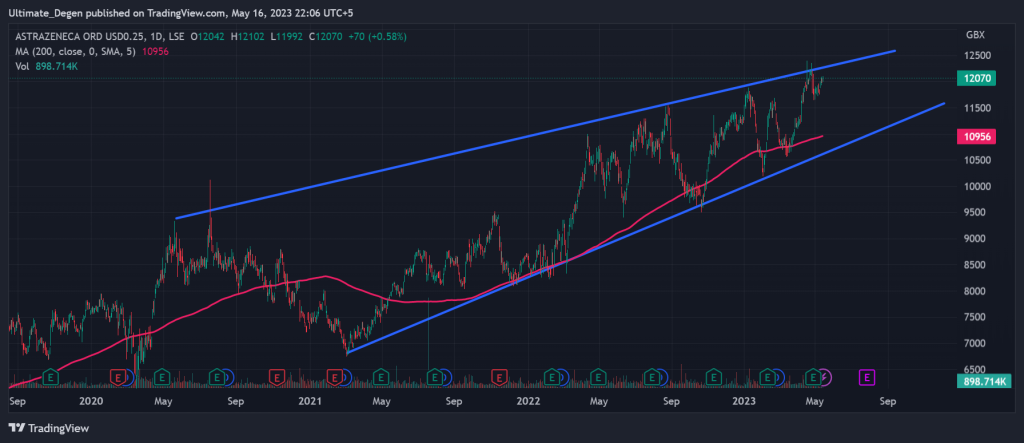Click the blue dividend marker in early 2020
The height and width of the screenshot is (443, 1024).
[128, 377]
